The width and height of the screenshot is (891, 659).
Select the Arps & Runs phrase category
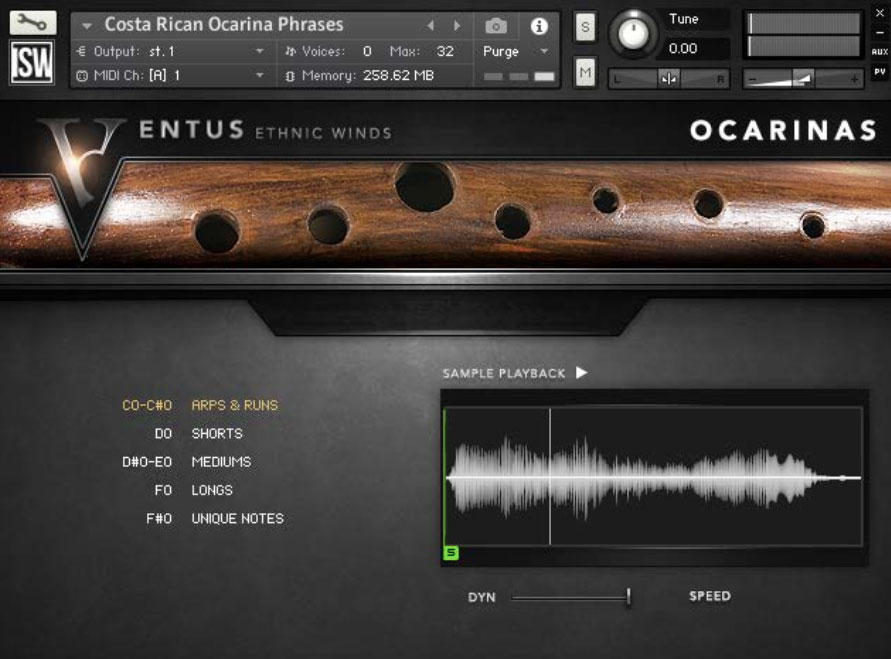[235, 405]
